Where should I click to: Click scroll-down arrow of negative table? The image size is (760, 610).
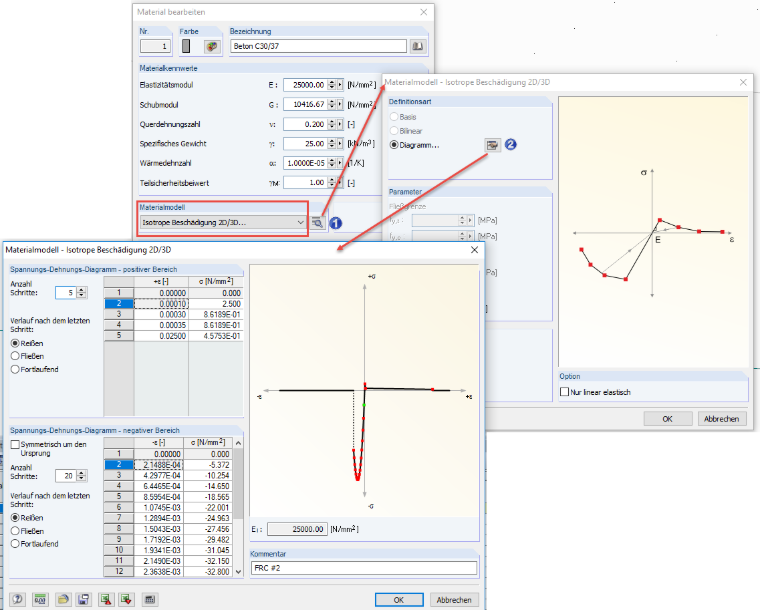pos(238,572)
